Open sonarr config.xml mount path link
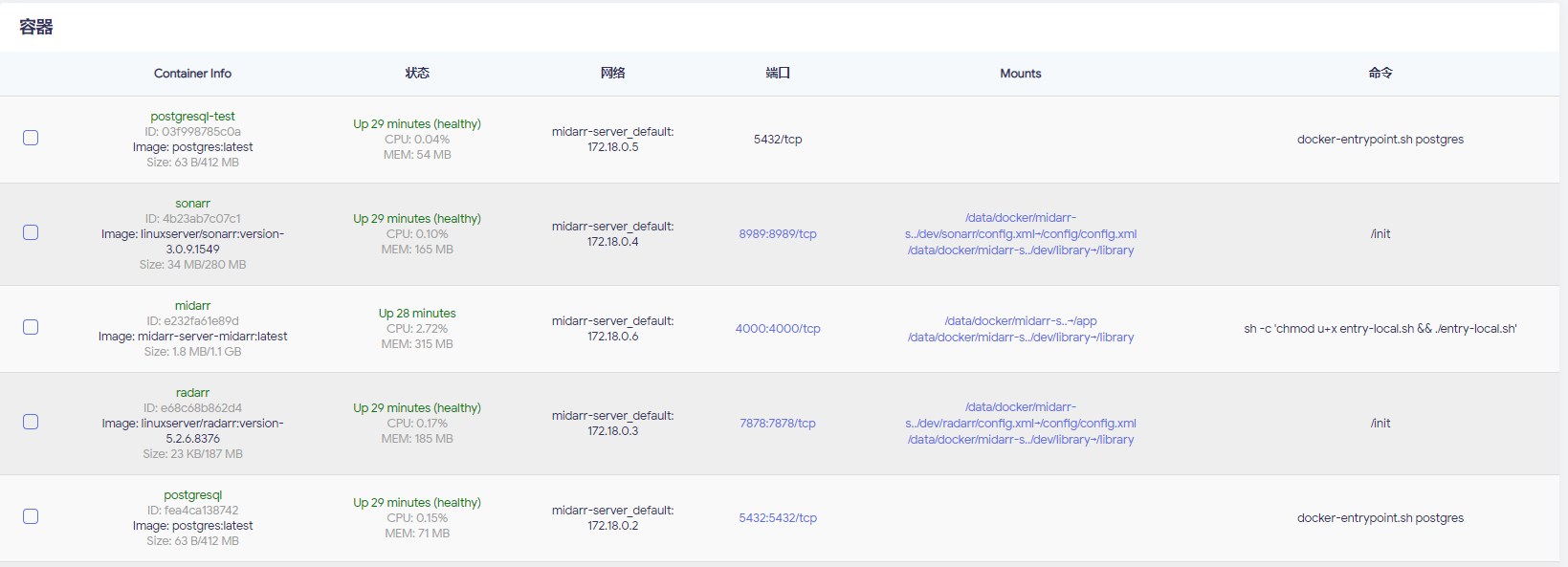 [x=1021, y=226]
